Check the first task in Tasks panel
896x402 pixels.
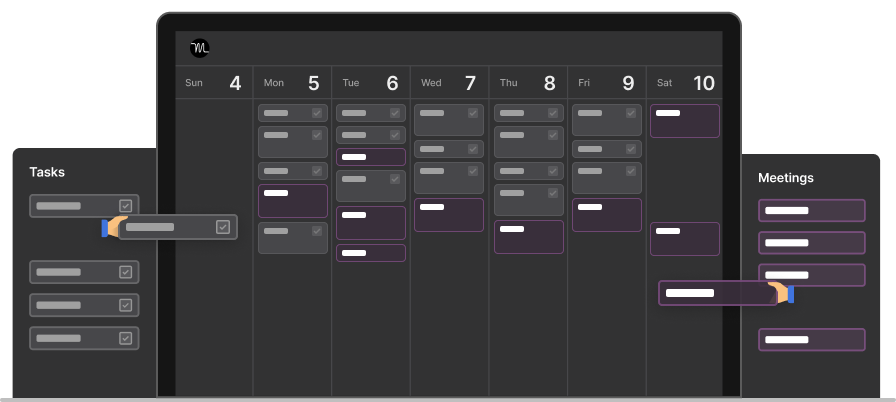click(x=126, y=206)
